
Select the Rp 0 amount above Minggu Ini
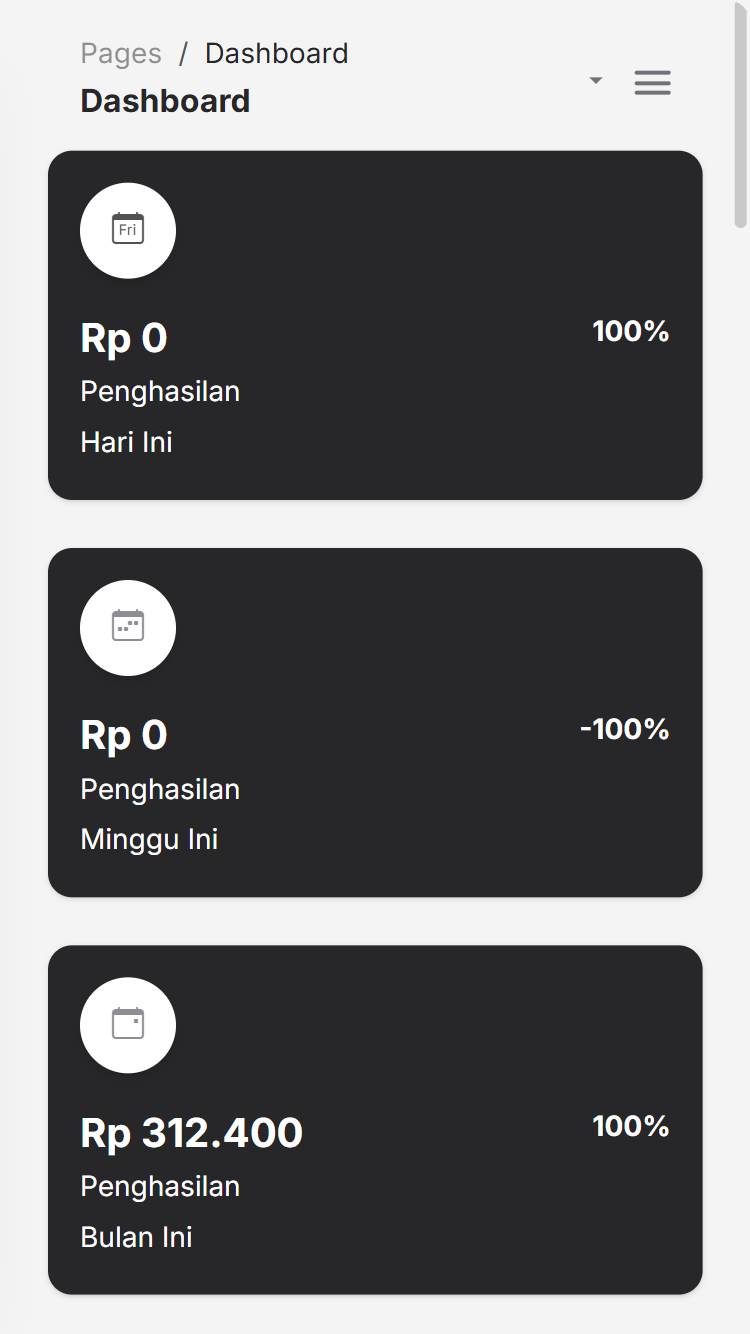124,735
